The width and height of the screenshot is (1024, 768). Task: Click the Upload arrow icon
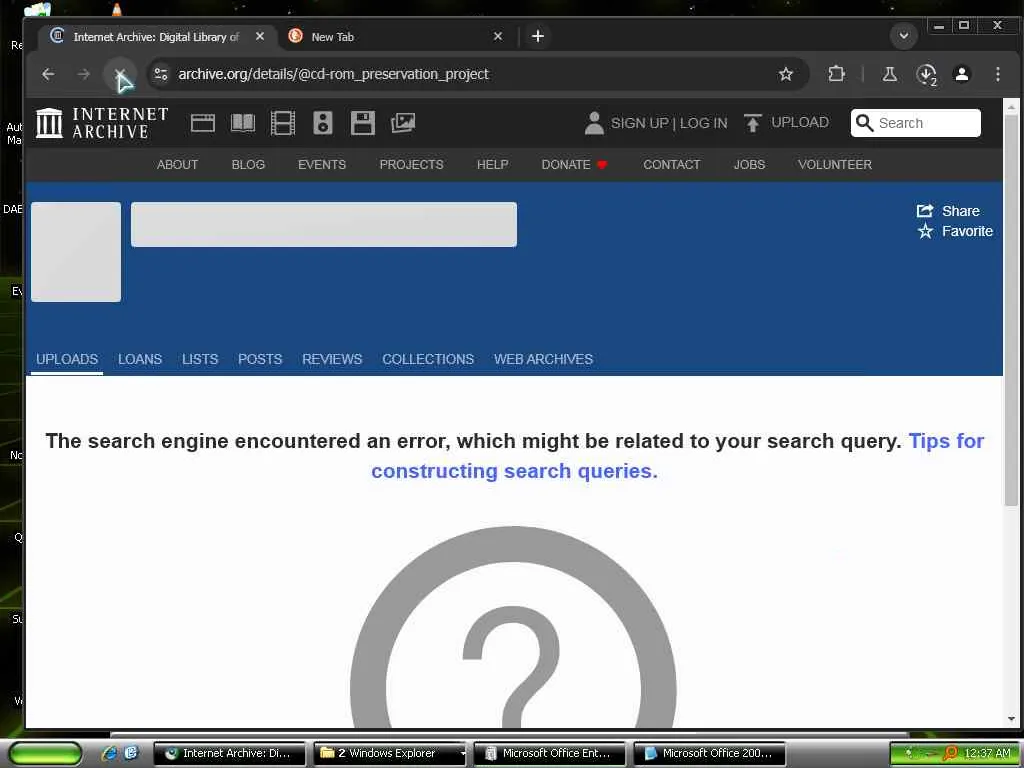pyautogui.click(x=752, y=123)
